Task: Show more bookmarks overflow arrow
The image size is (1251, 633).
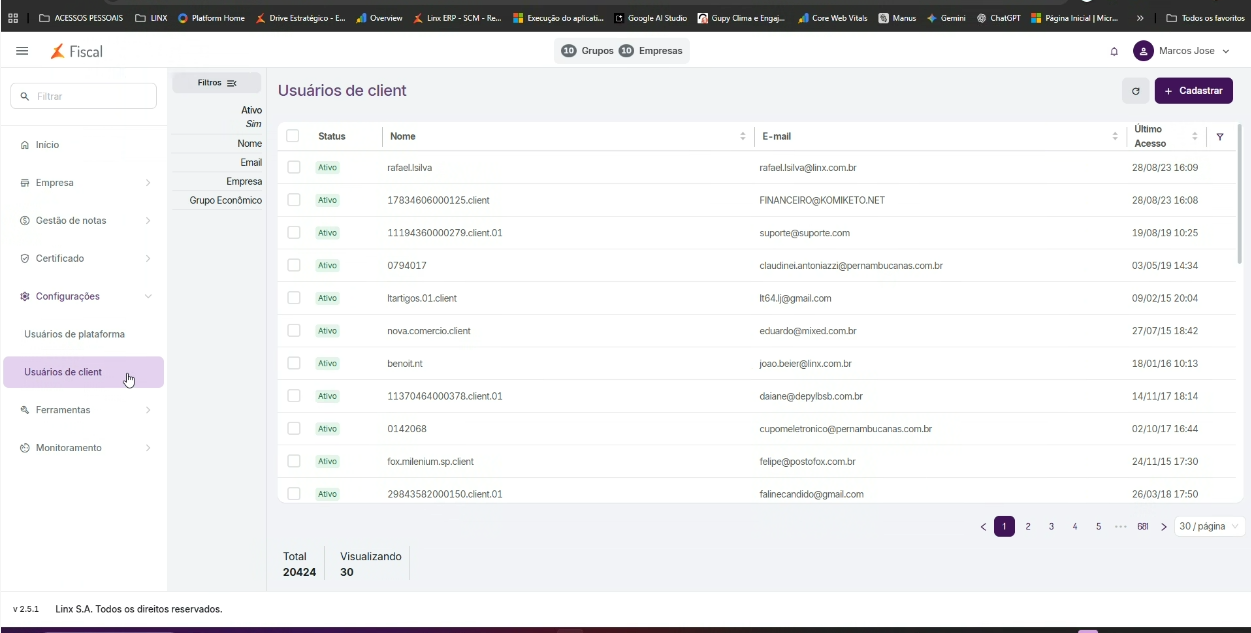Action: coord(1141,18)
